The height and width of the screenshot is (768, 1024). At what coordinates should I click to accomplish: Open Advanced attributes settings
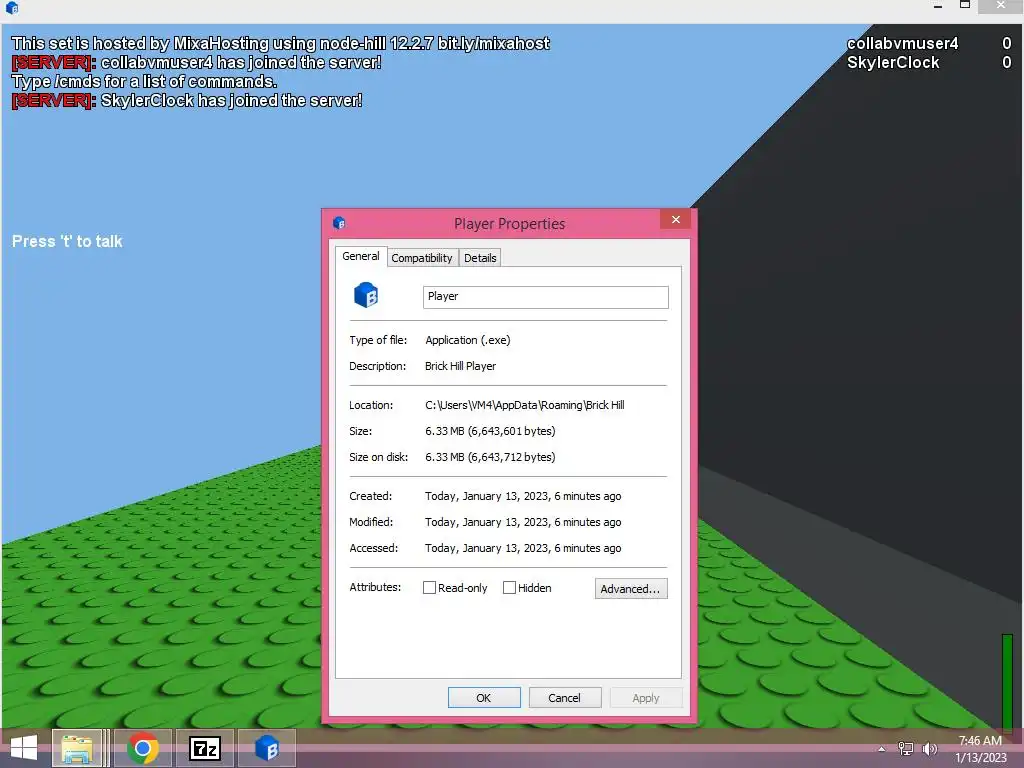point(631,588)
